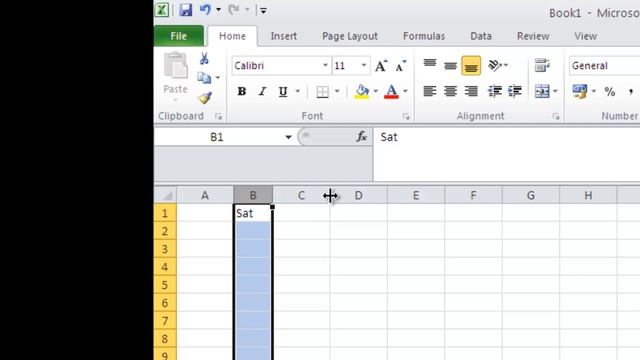Click the Redo arrow icon
The image size is (640, 360).
click(234, 9)
